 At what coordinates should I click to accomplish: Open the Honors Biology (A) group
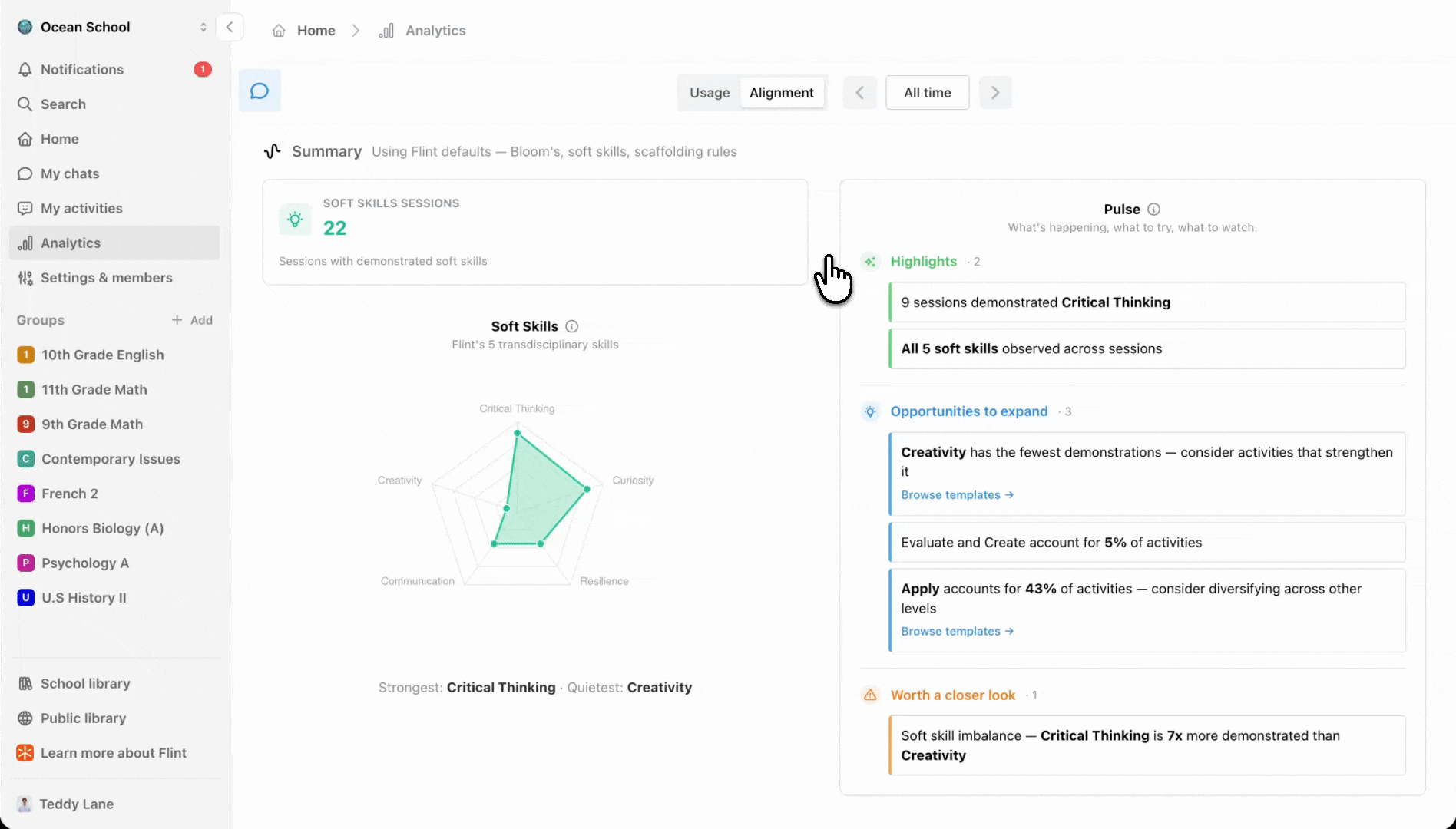(x=114, y=528)
